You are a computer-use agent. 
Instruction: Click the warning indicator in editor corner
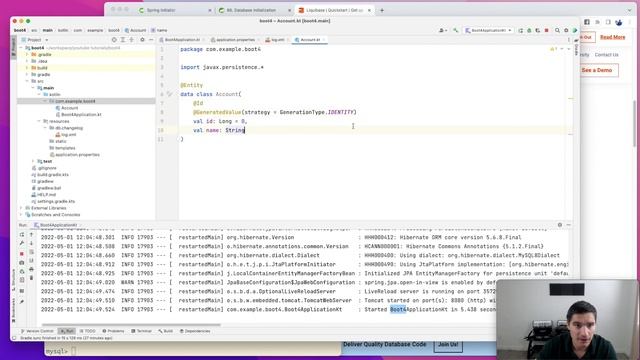[x=554, y=49]
